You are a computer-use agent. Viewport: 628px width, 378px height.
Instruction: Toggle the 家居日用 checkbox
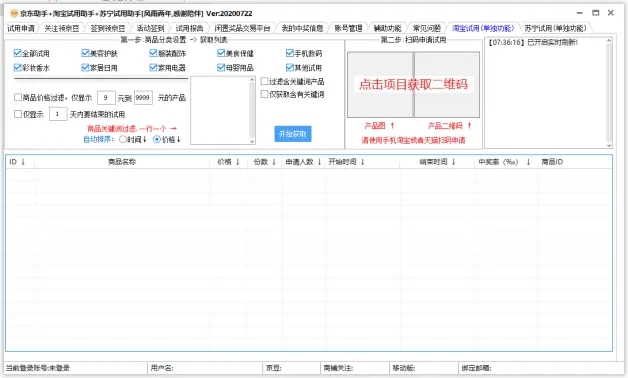pyautogui.click(x=85, y=67)
